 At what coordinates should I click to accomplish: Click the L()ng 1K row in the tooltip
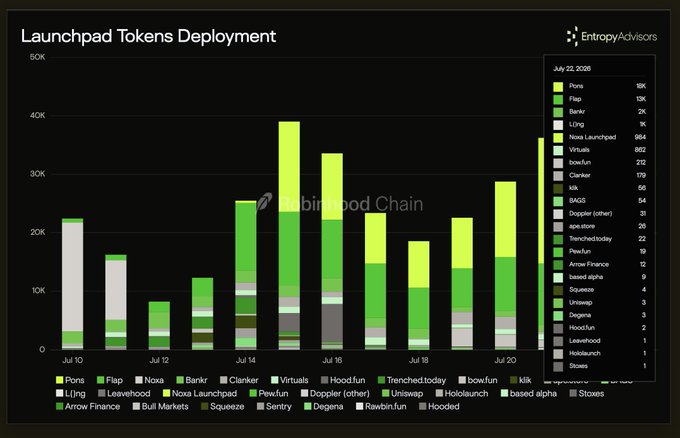click(x=600, y=124)
